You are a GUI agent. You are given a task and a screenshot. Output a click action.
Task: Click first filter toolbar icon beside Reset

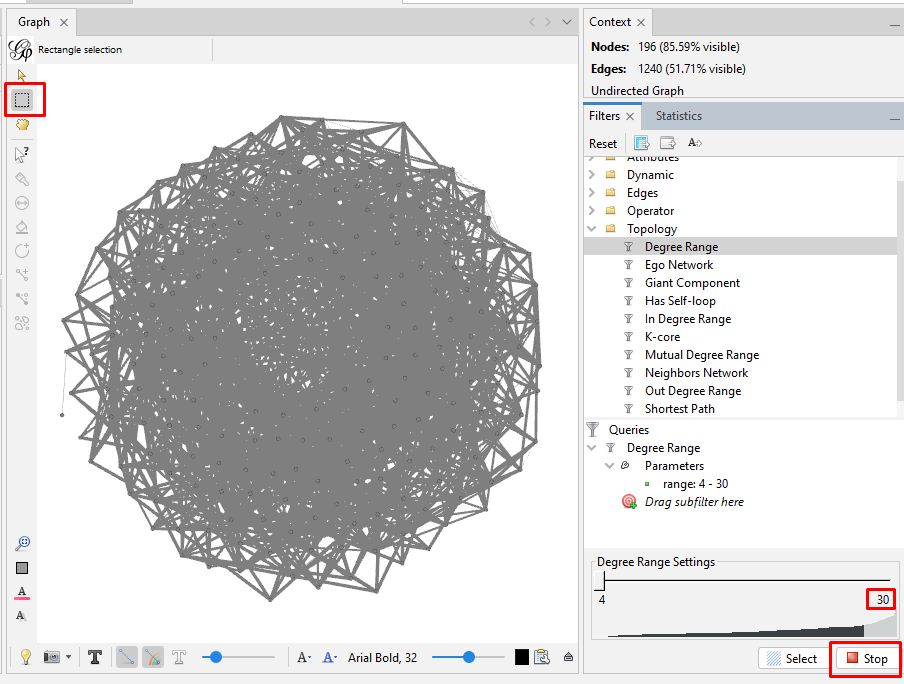point(642,142)
